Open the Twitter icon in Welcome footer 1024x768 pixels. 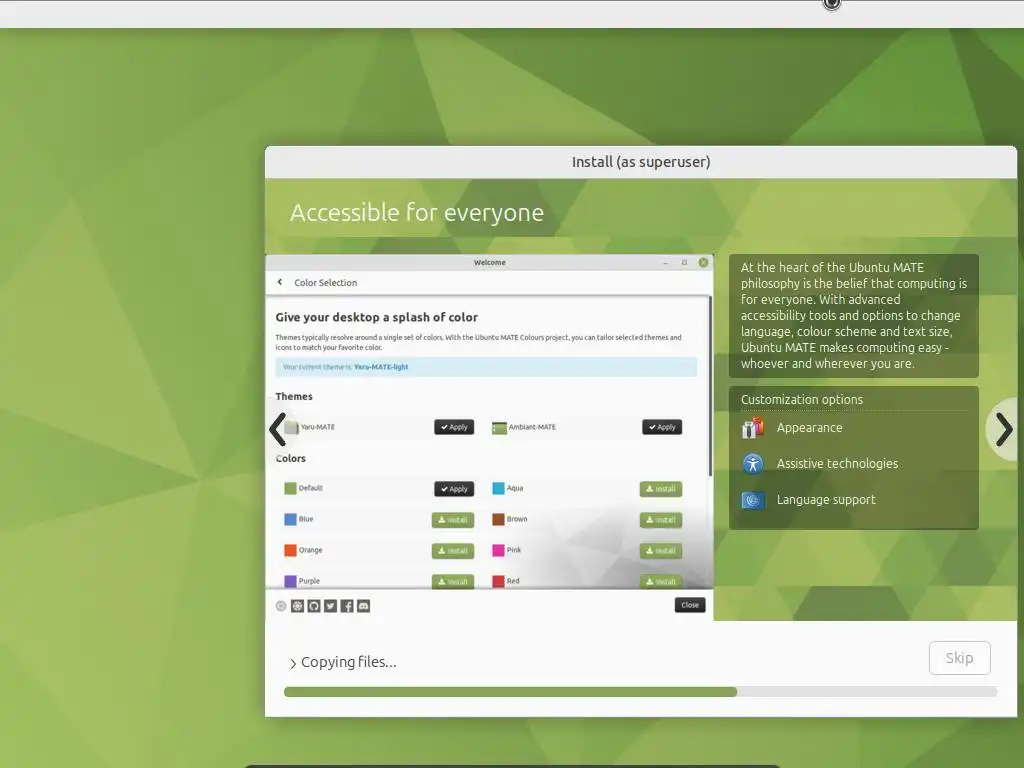tap(330, 606)
